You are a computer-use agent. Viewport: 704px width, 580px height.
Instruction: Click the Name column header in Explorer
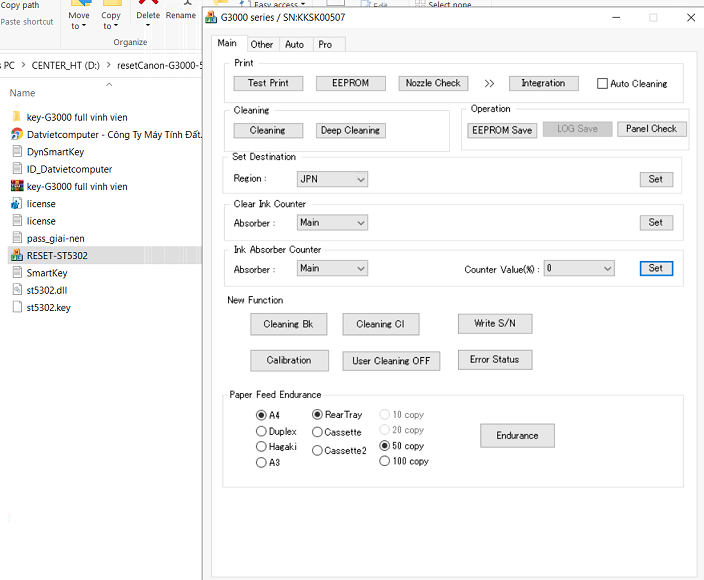(x=22, y=93)
